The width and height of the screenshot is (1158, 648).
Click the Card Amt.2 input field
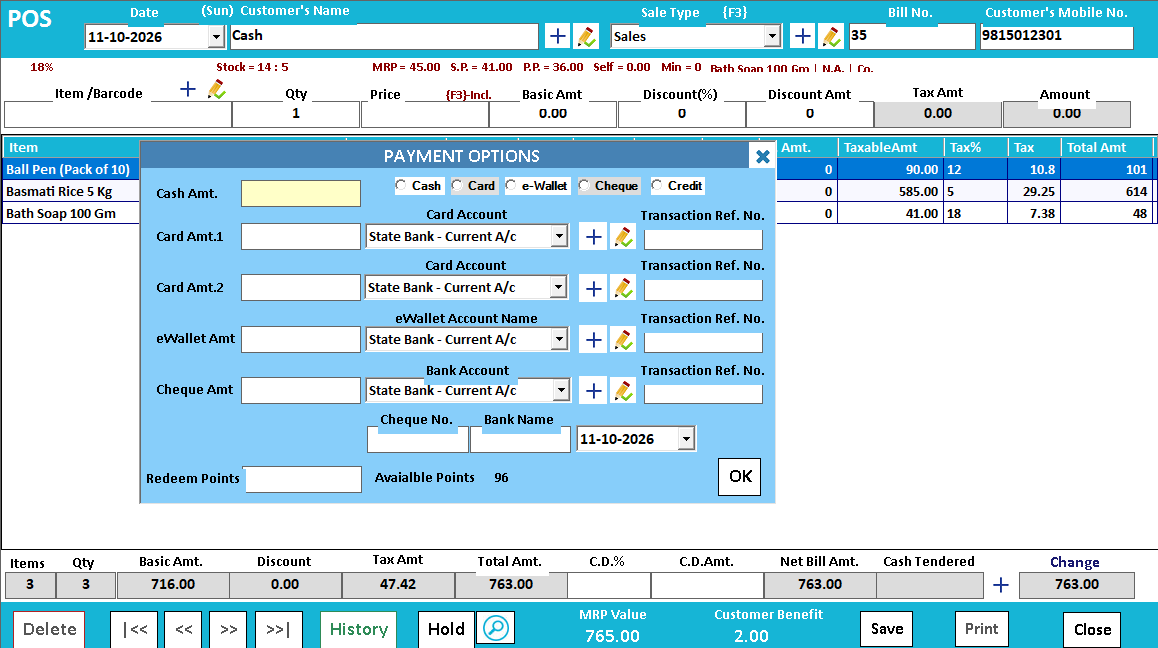tap(301, 288)
